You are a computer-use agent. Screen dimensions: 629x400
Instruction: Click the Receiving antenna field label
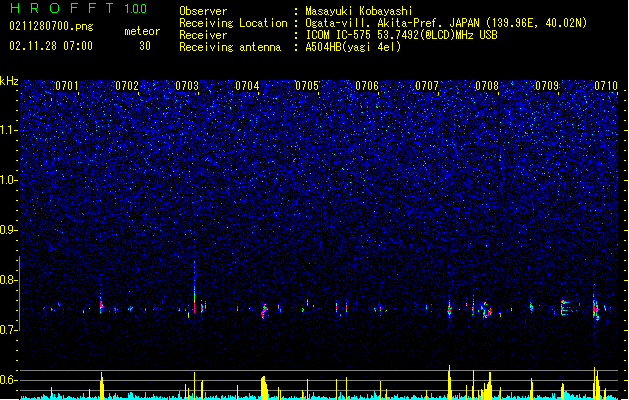coord(230,47)
